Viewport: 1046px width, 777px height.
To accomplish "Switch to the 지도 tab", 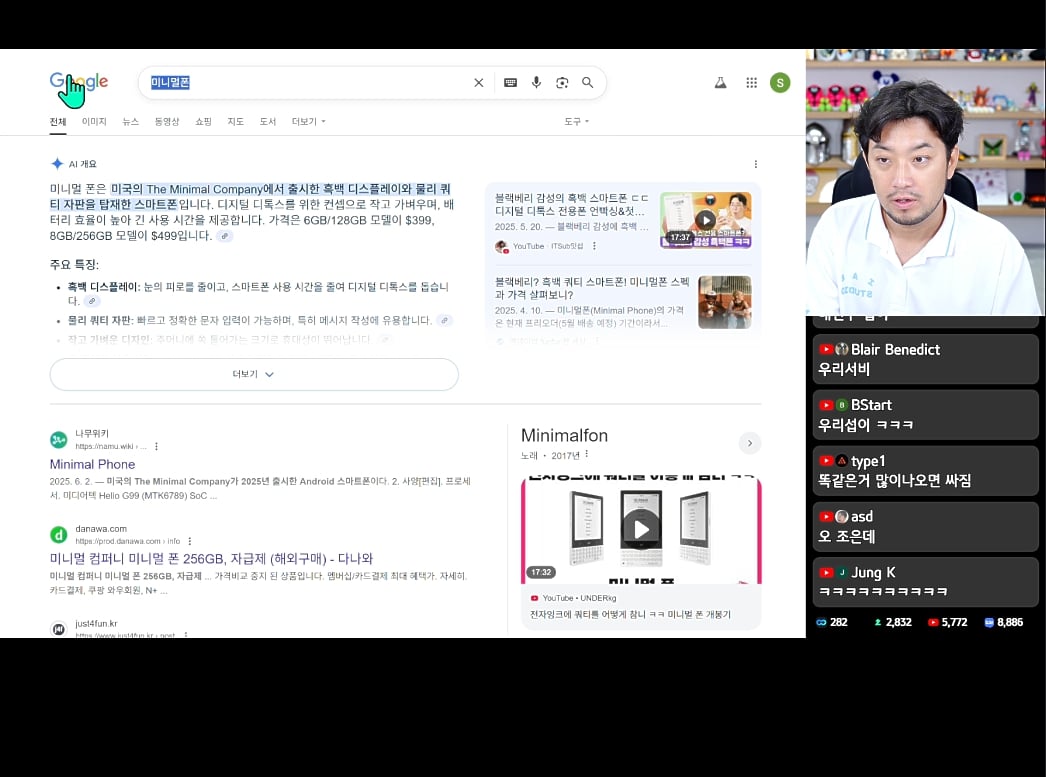I will pos(235,121).
